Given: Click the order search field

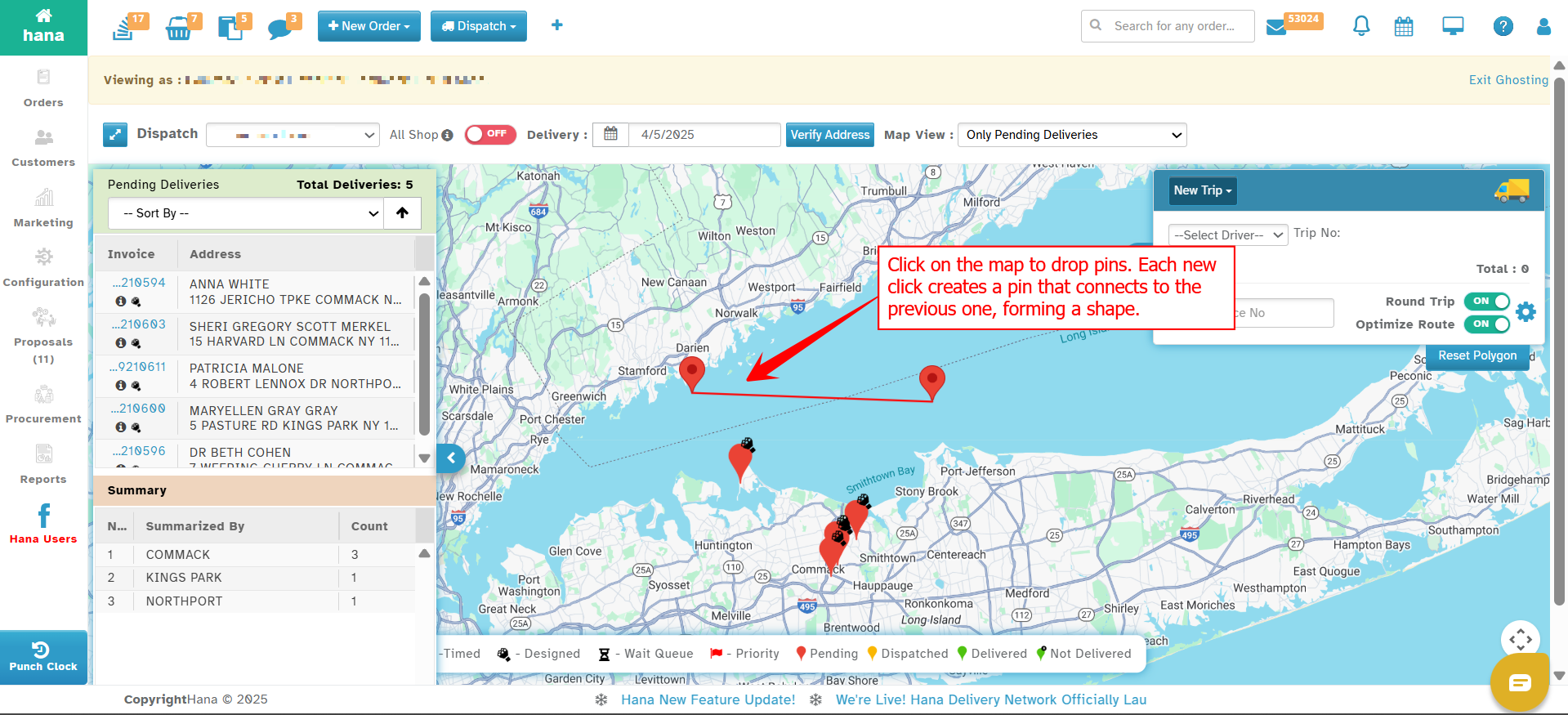Looking at the screenshot, I should click(x=1168, y=26).
